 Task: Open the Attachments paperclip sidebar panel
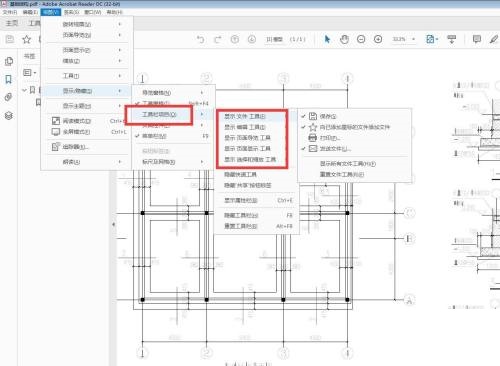coord(9,97)
